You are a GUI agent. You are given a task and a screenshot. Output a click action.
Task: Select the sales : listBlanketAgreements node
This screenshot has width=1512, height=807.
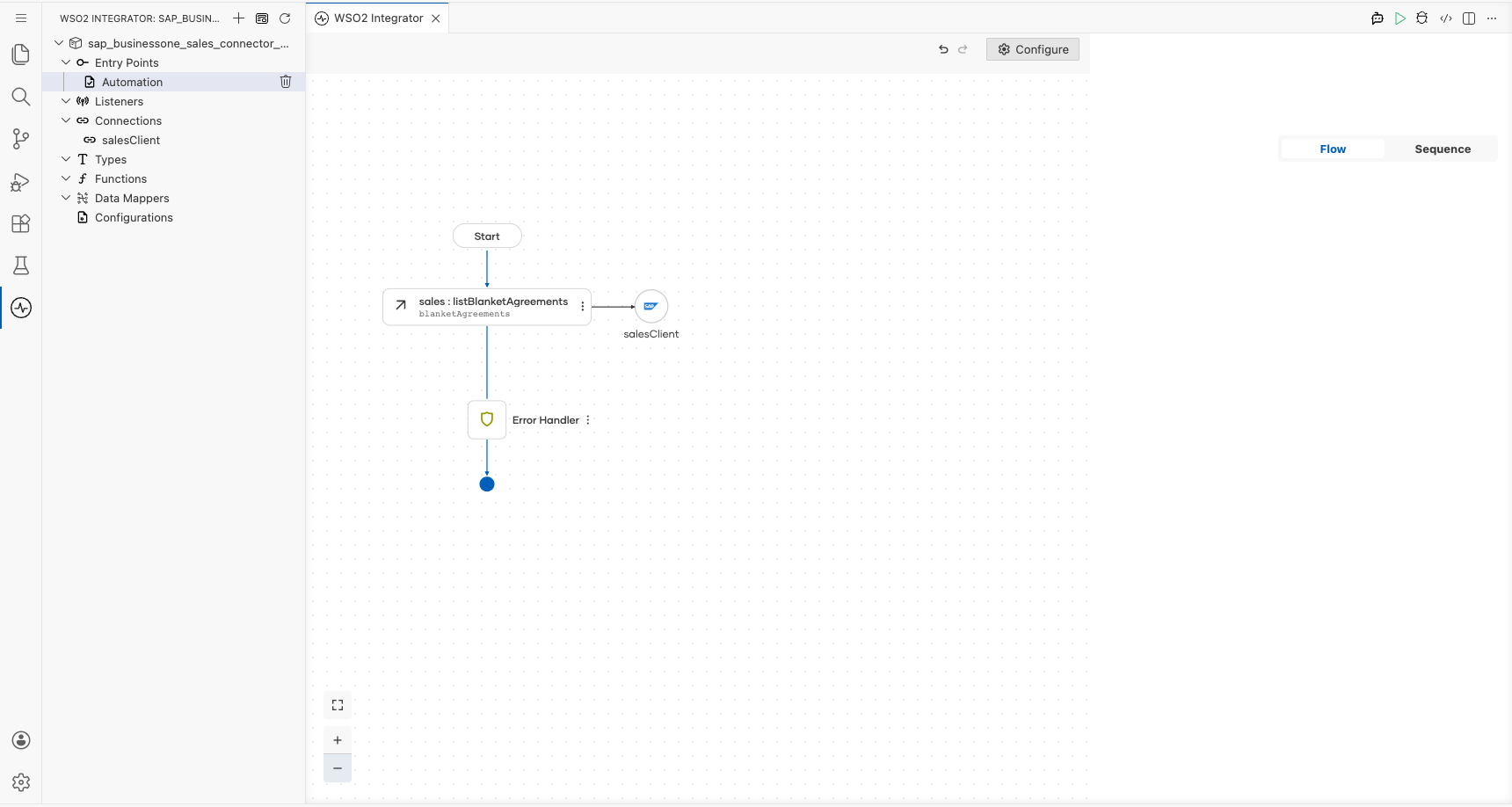click(487, 307)
